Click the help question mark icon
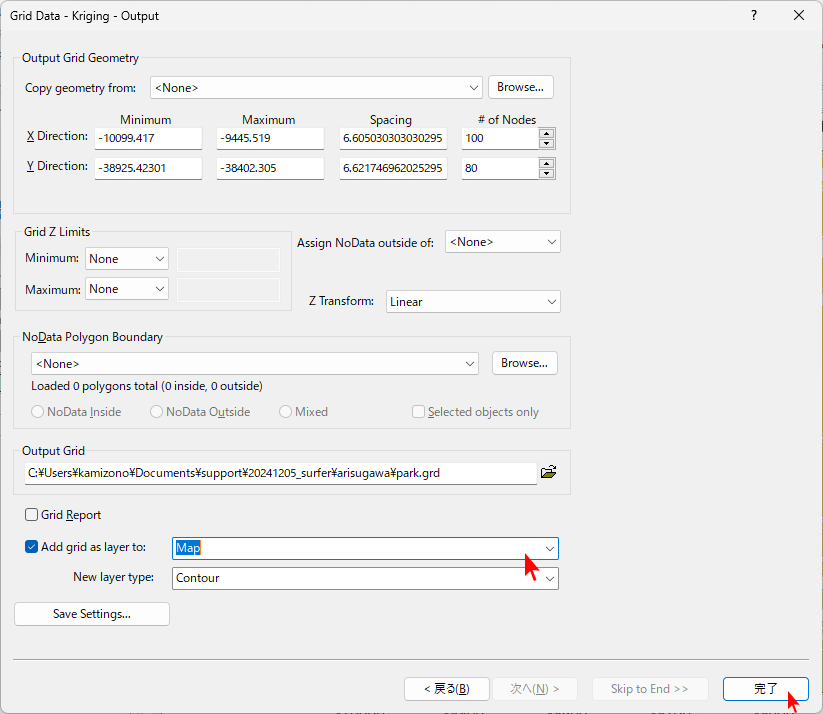Viewport: 823px width, 714px height. [753, 16]
